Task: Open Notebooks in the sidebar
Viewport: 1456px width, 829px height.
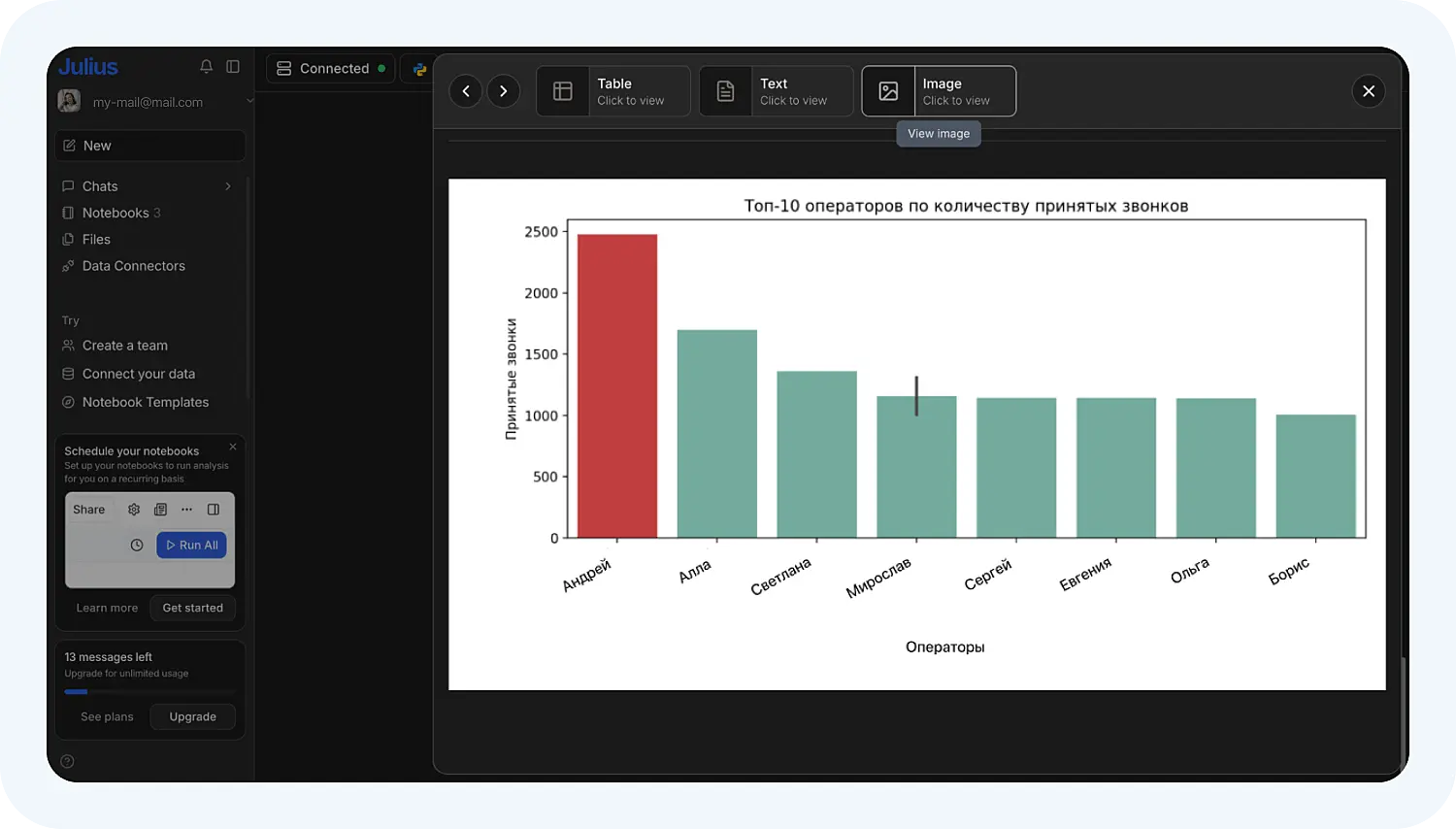Action: [x=116, y=213]
